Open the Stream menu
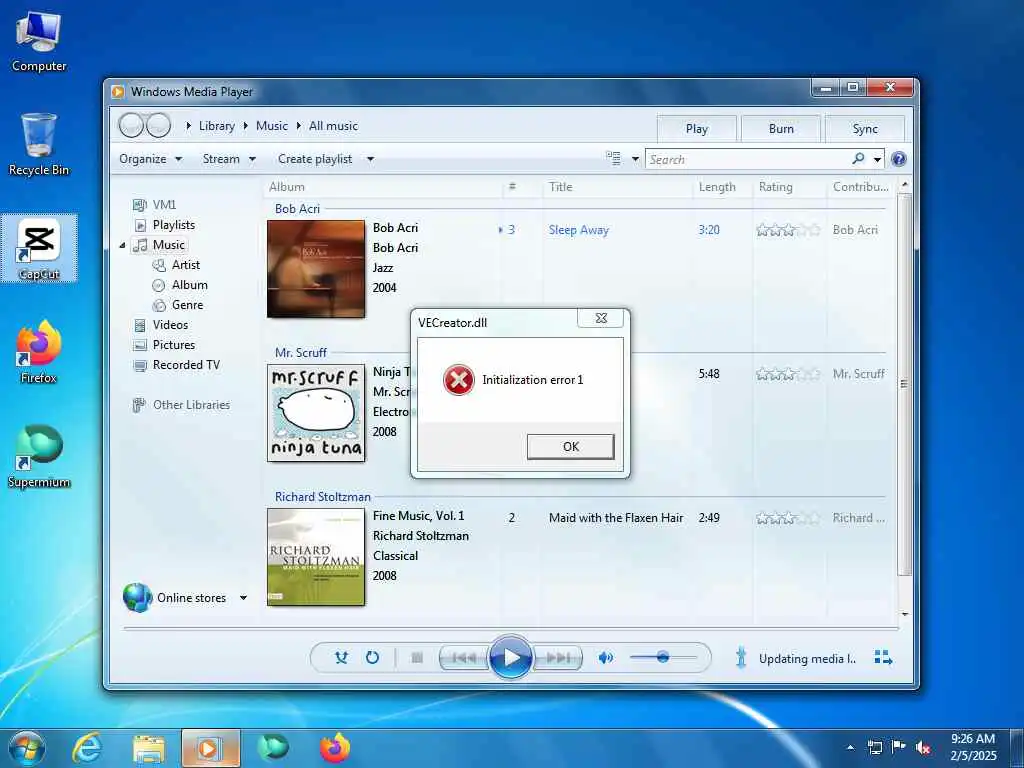The width and height of the screenshot is (1024, 768). [x=229, y=159]
